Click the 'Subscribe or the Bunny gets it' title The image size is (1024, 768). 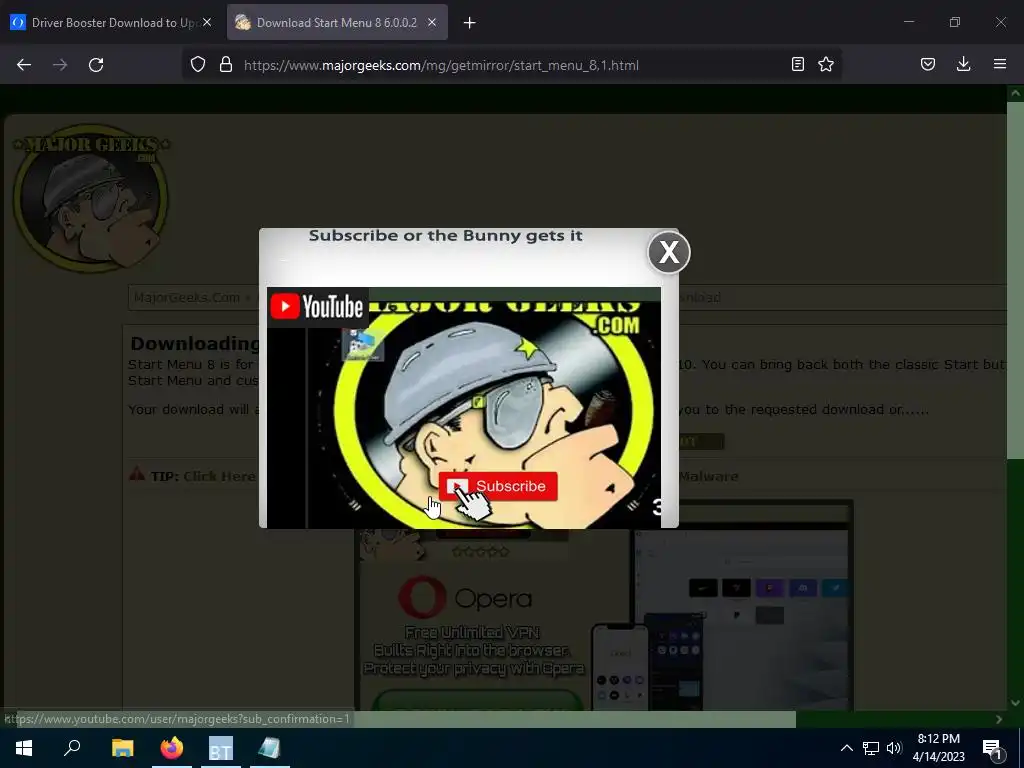(x=445, y=236)
